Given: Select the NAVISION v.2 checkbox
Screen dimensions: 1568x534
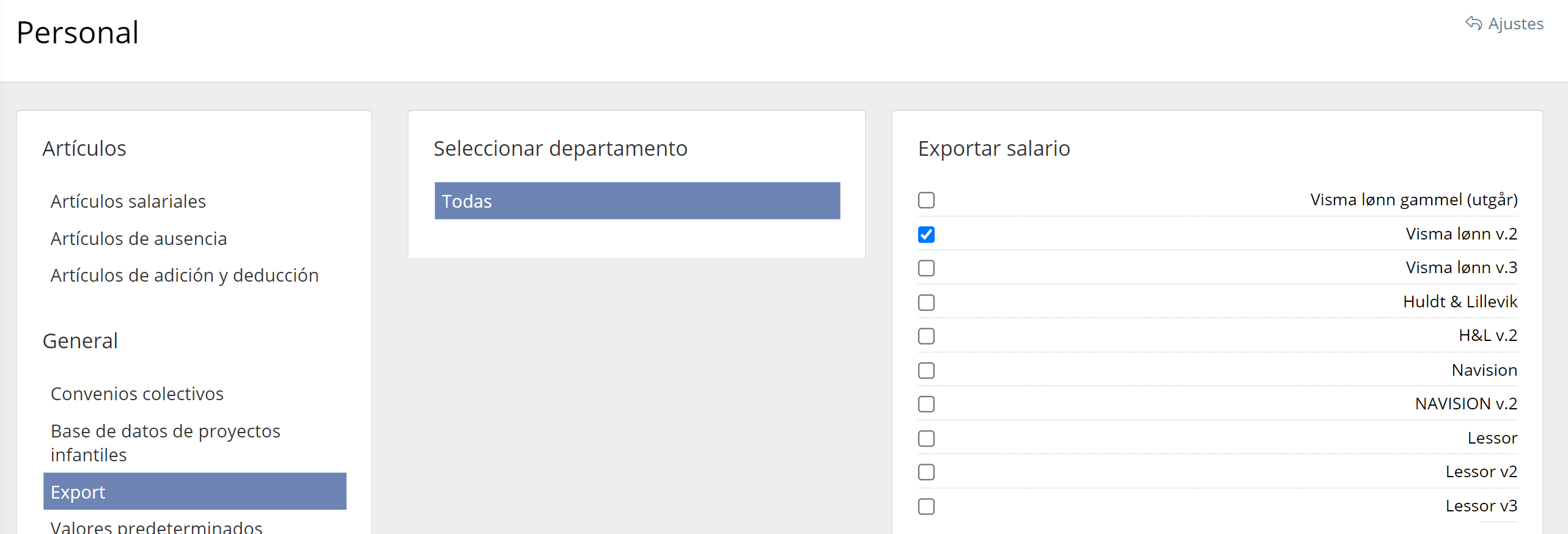Looking at the screenshot, I should (x=926, y=404).
